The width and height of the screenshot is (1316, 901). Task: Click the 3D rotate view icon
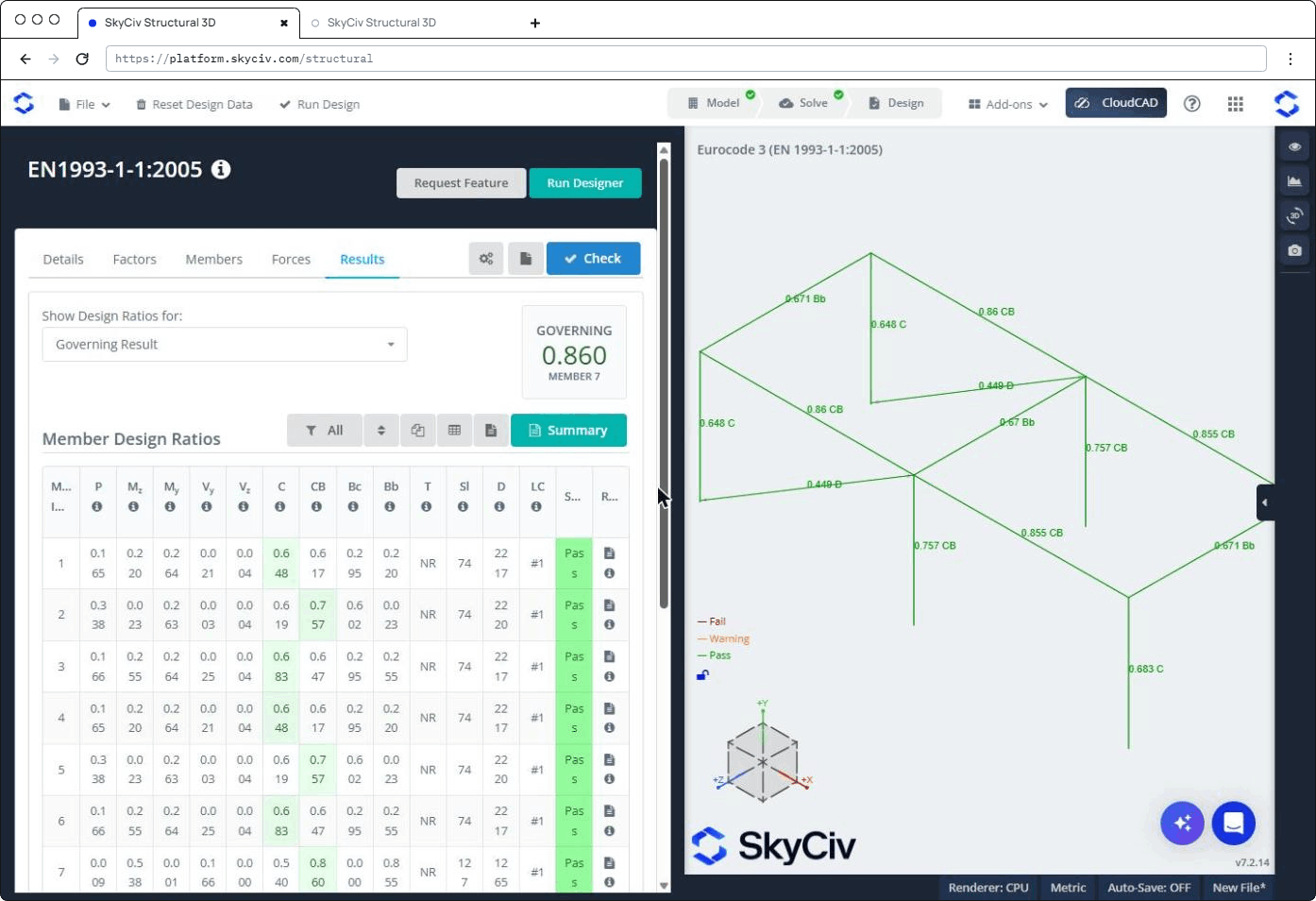coord(1294,215)
